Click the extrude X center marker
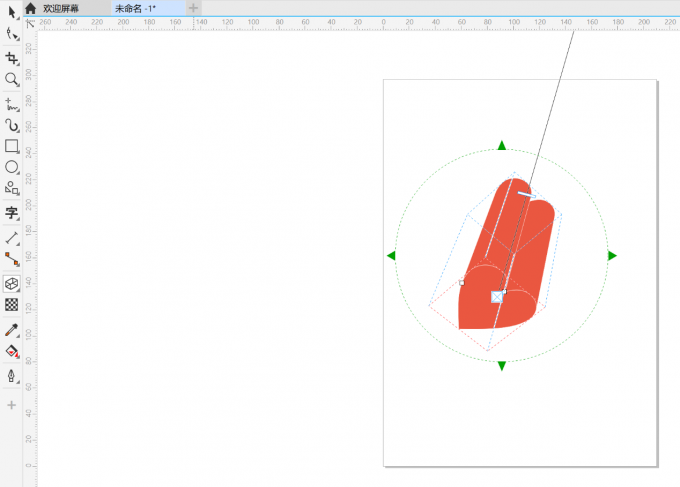 (x=497, y=297)
